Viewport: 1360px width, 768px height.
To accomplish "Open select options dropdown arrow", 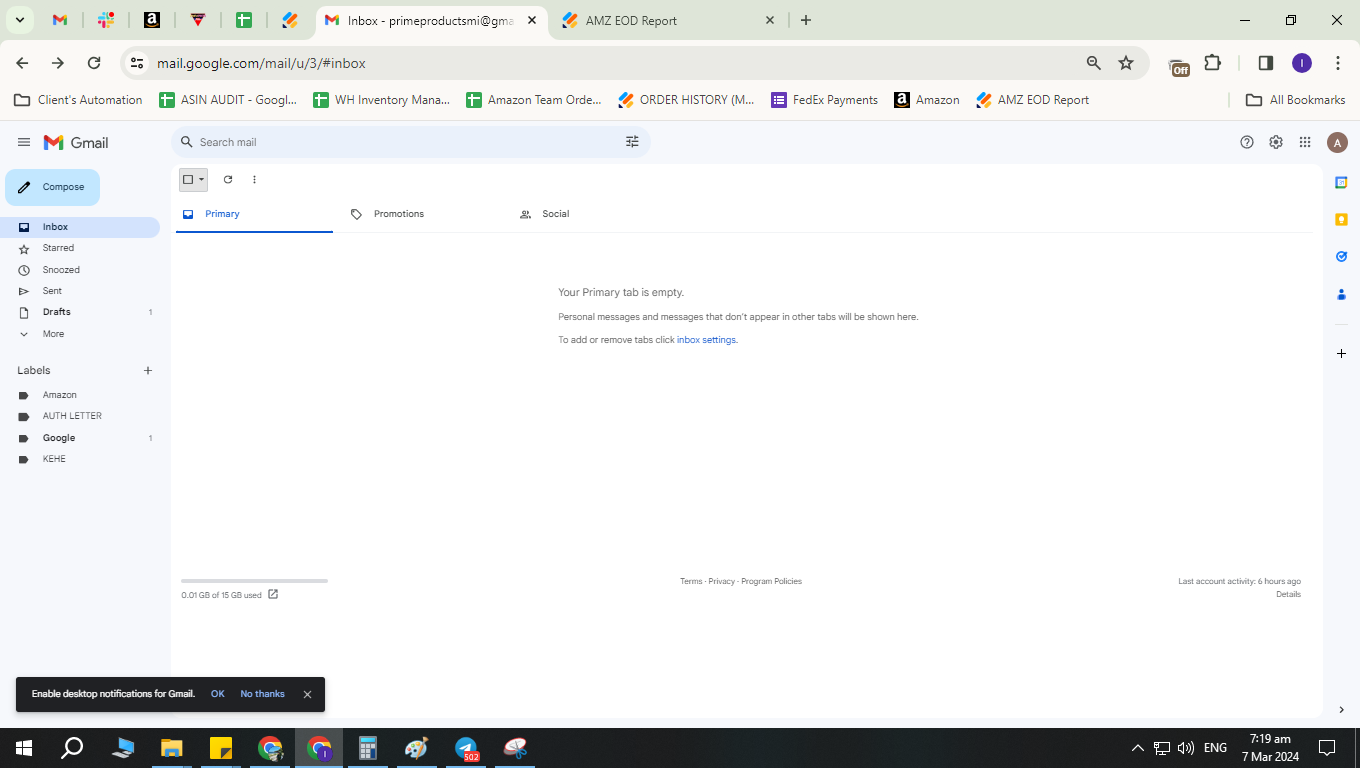I will tap(202, 180).
